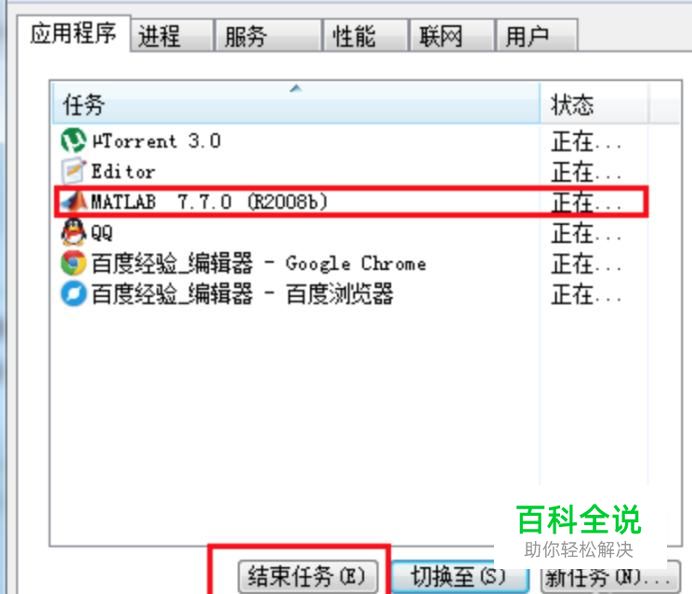Open the 服务 tab
This screenshot has width=692, height=594.
click(267, 35)
